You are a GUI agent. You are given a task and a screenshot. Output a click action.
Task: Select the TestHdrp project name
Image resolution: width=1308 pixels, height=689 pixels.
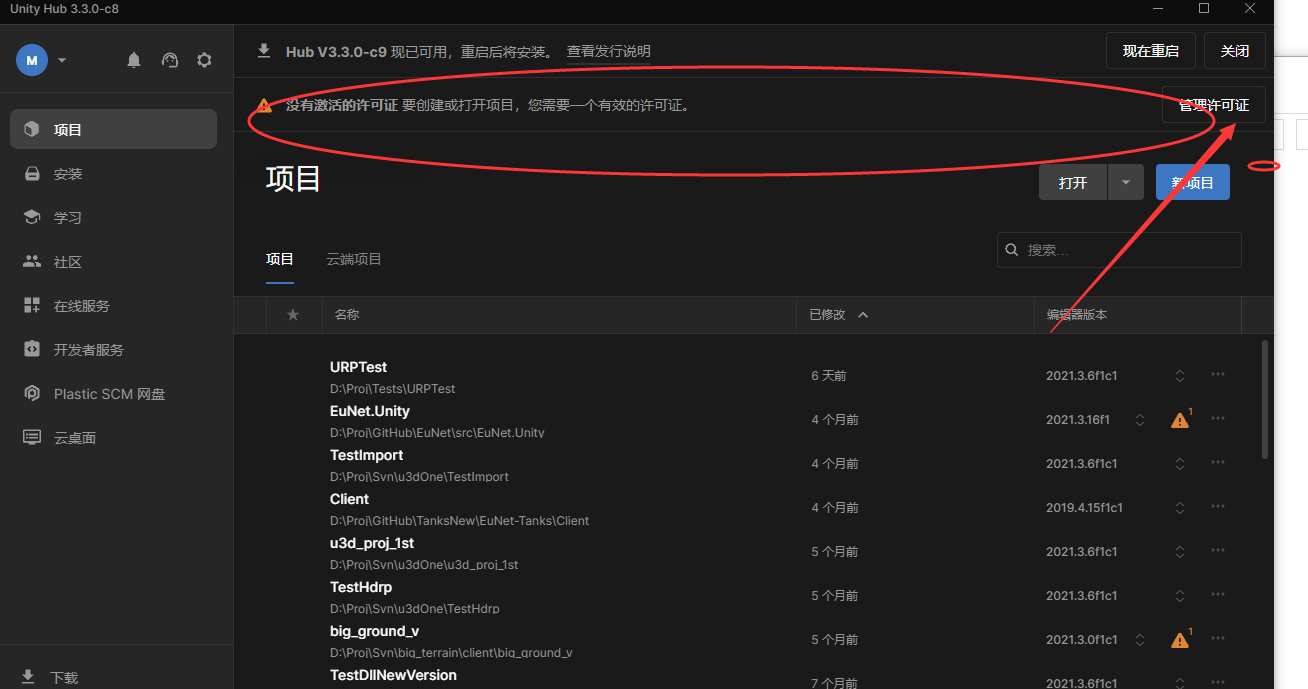coord(361,587)
